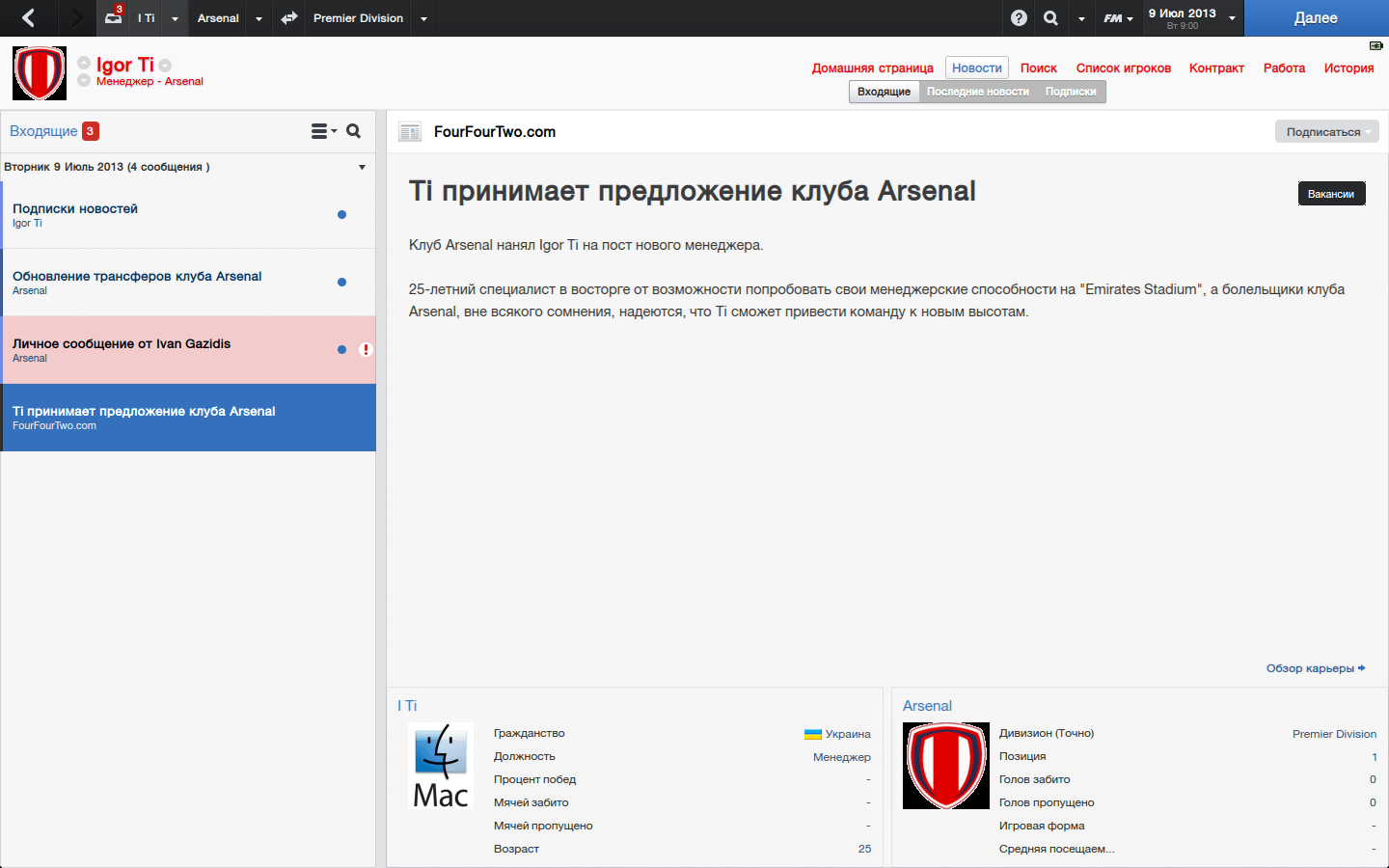Toggle unread dot on Подписки новостей message

(341, 215)
